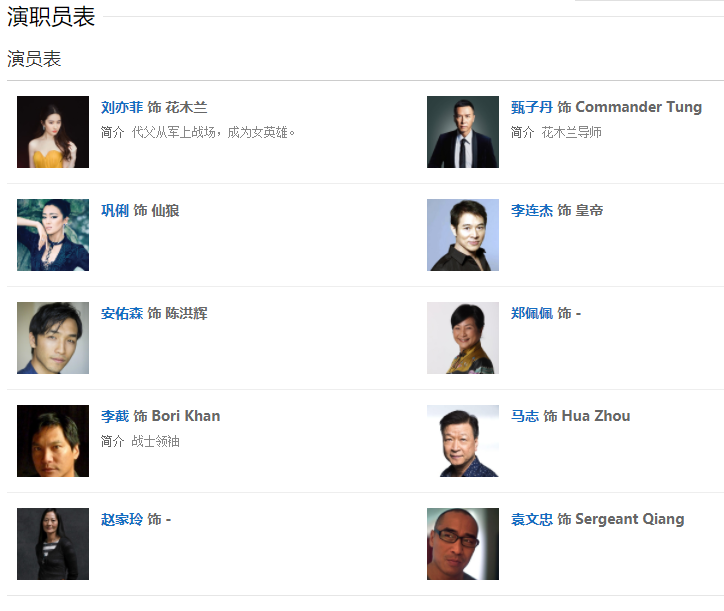Open the 李连杰 actor link
Image resolution: width=724 pixels, height=611 pixels.
point(532,210)
